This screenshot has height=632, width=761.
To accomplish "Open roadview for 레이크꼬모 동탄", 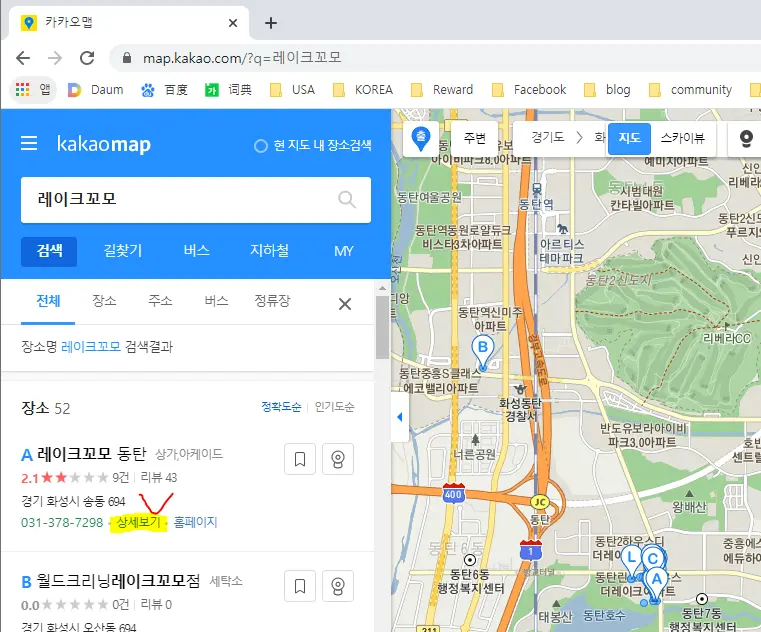I will click(x=338, y=459).
